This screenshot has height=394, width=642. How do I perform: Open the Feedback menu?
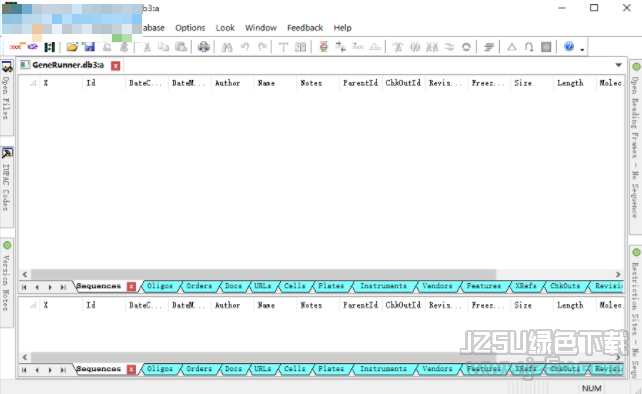click(305, 28)
